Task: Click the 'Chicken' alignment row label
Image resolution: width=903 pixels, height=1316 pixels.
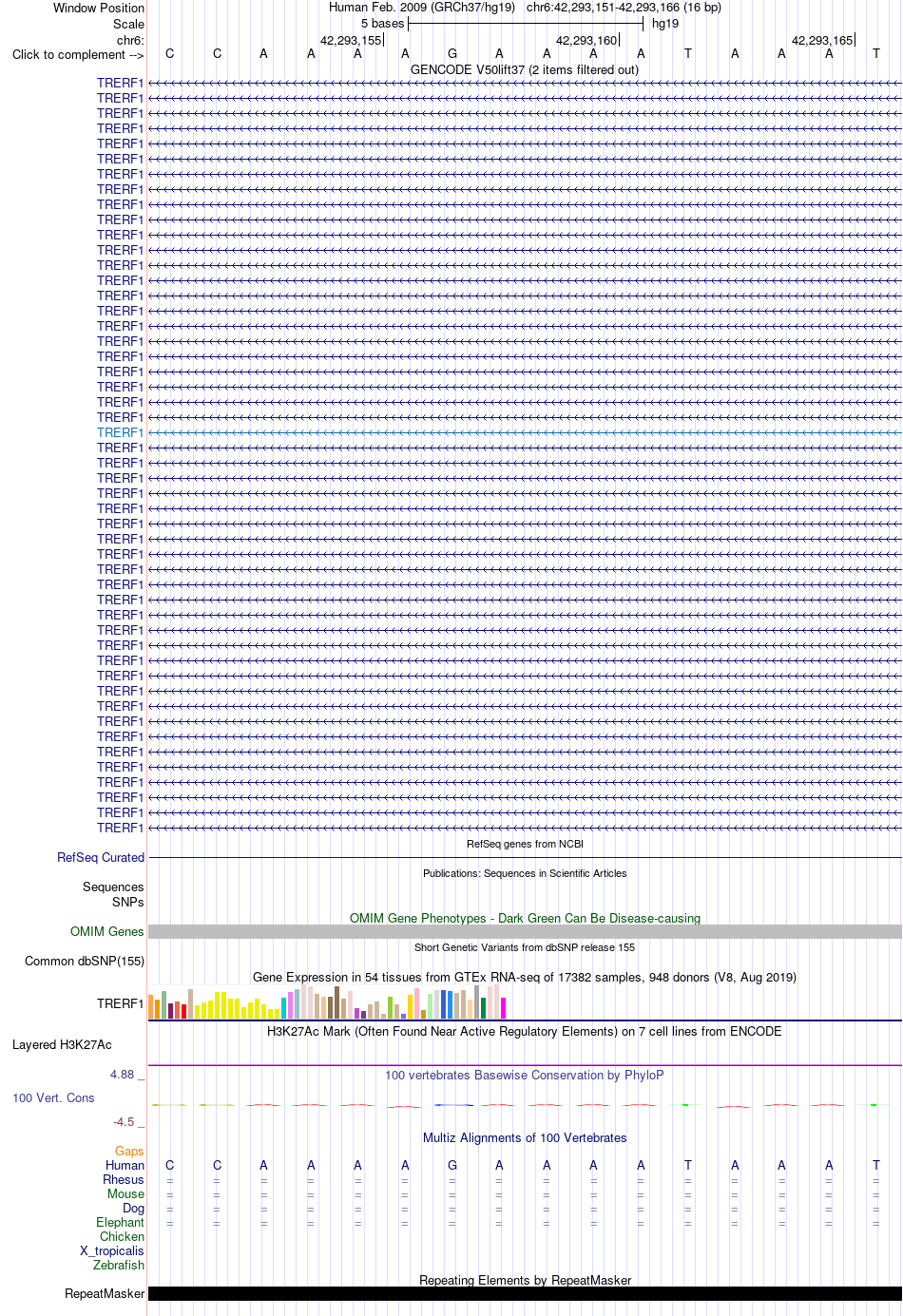Action: click(x=122, y=1236)
